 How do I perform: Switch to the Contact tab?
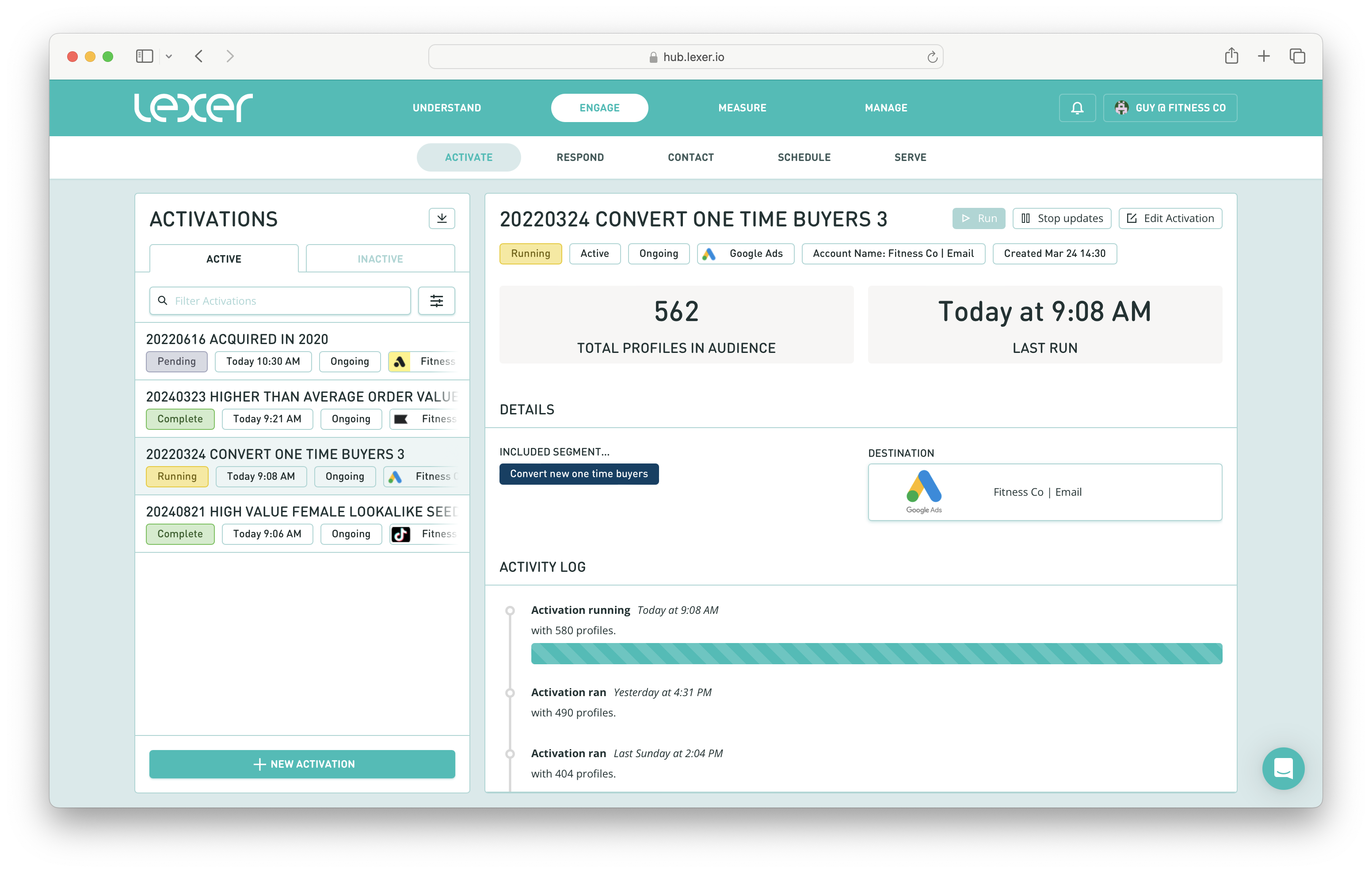click(690, 157)
